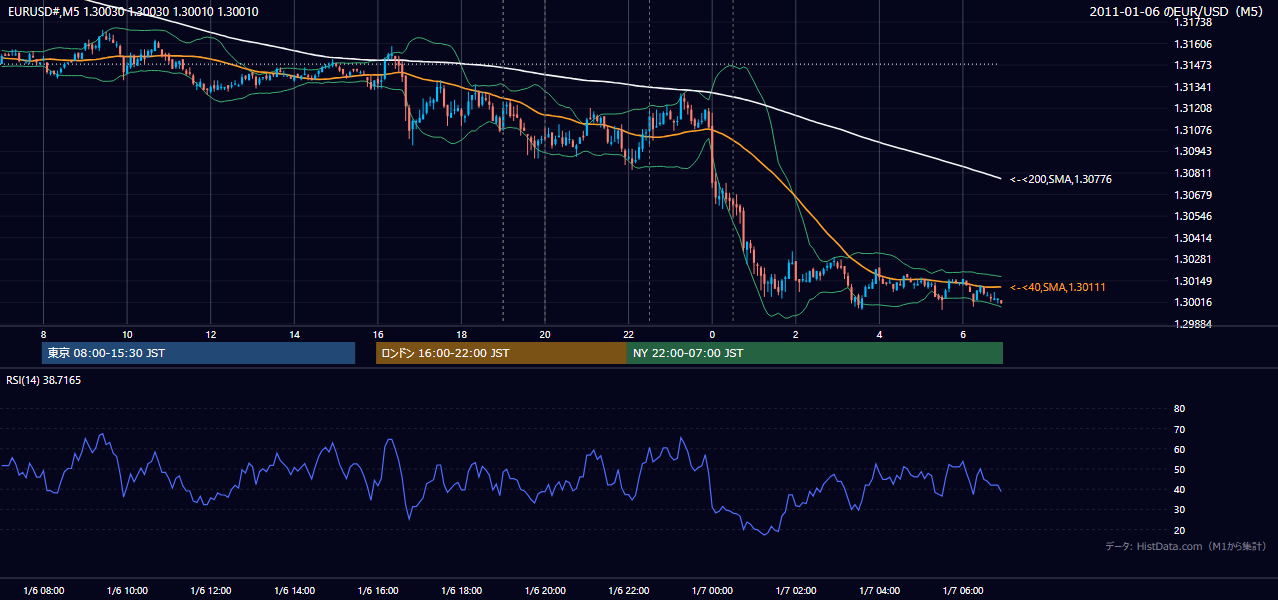1278x600 pixels.
Task: Click bottom time label 1/7 02:00
Action: (795, 591)
